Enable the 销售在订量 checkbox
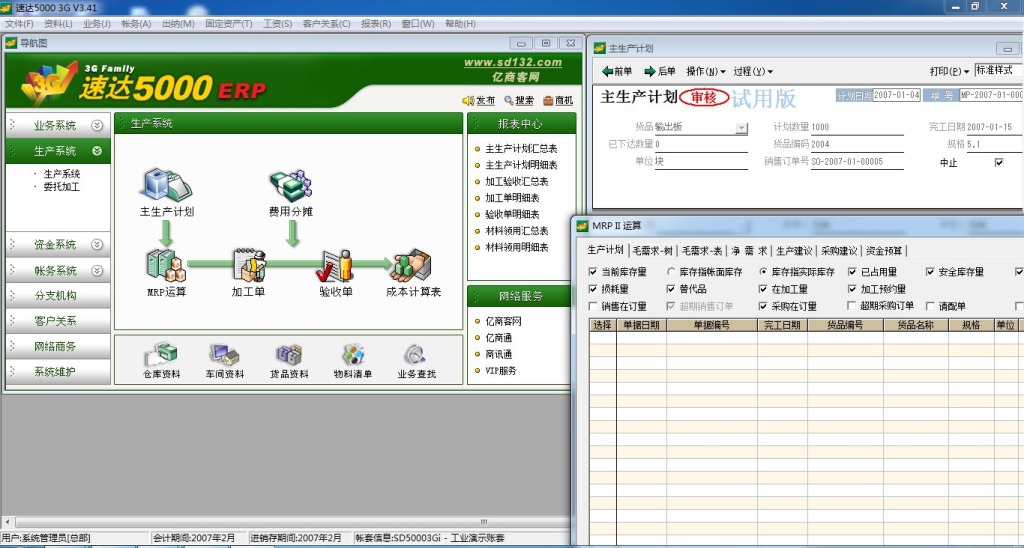The height and width of the screenshot is (548, 1024). pos(593,306)
